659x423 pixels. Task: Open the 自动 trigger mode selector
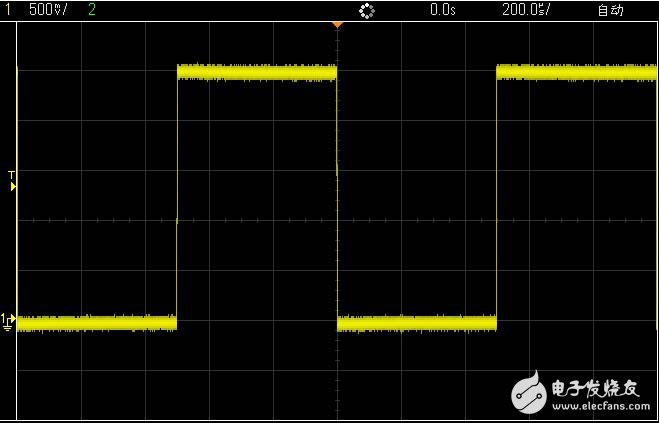[610, 10]
